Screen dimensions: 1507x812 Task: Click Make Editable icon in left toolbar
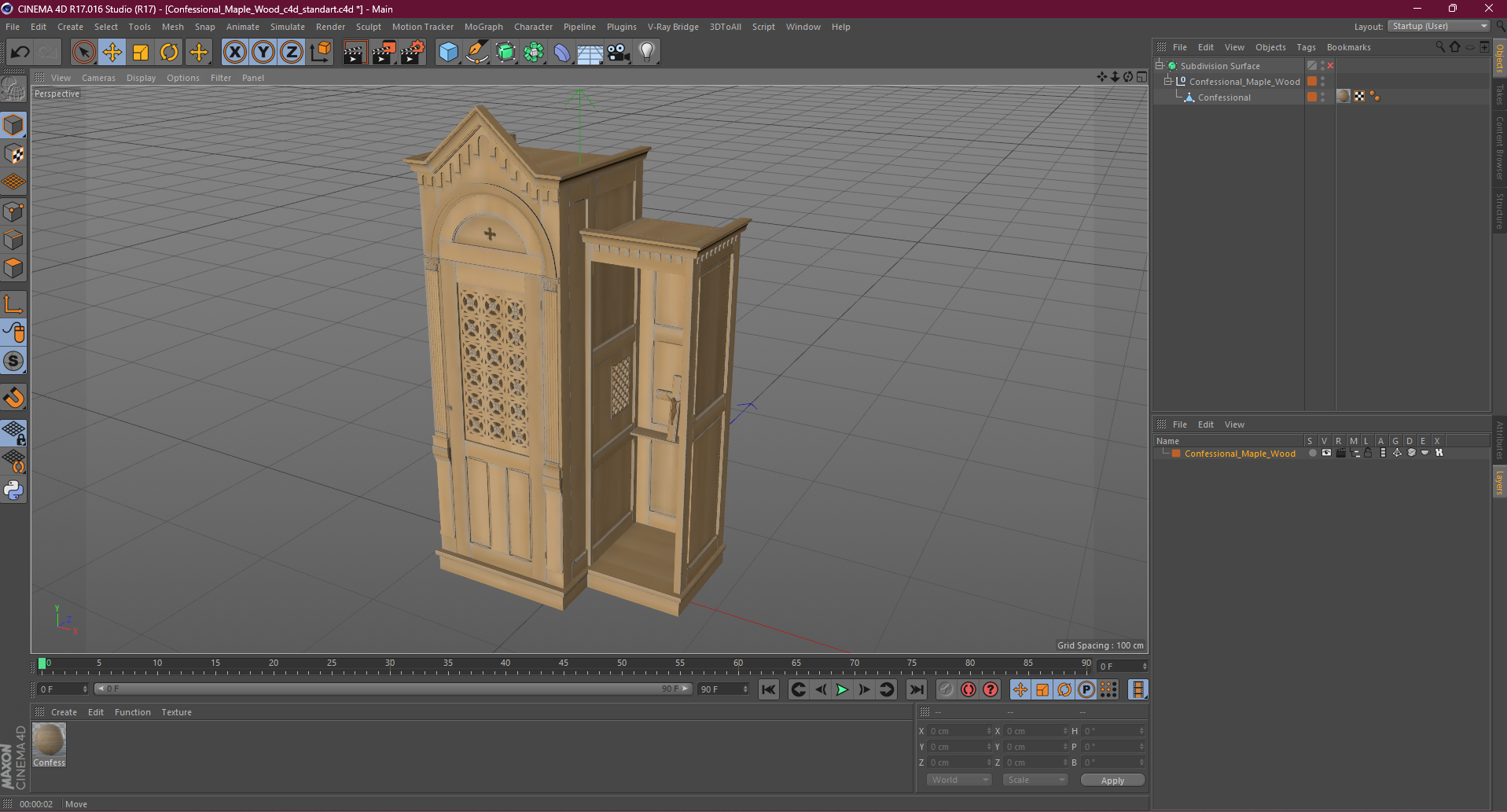[13, 88]
